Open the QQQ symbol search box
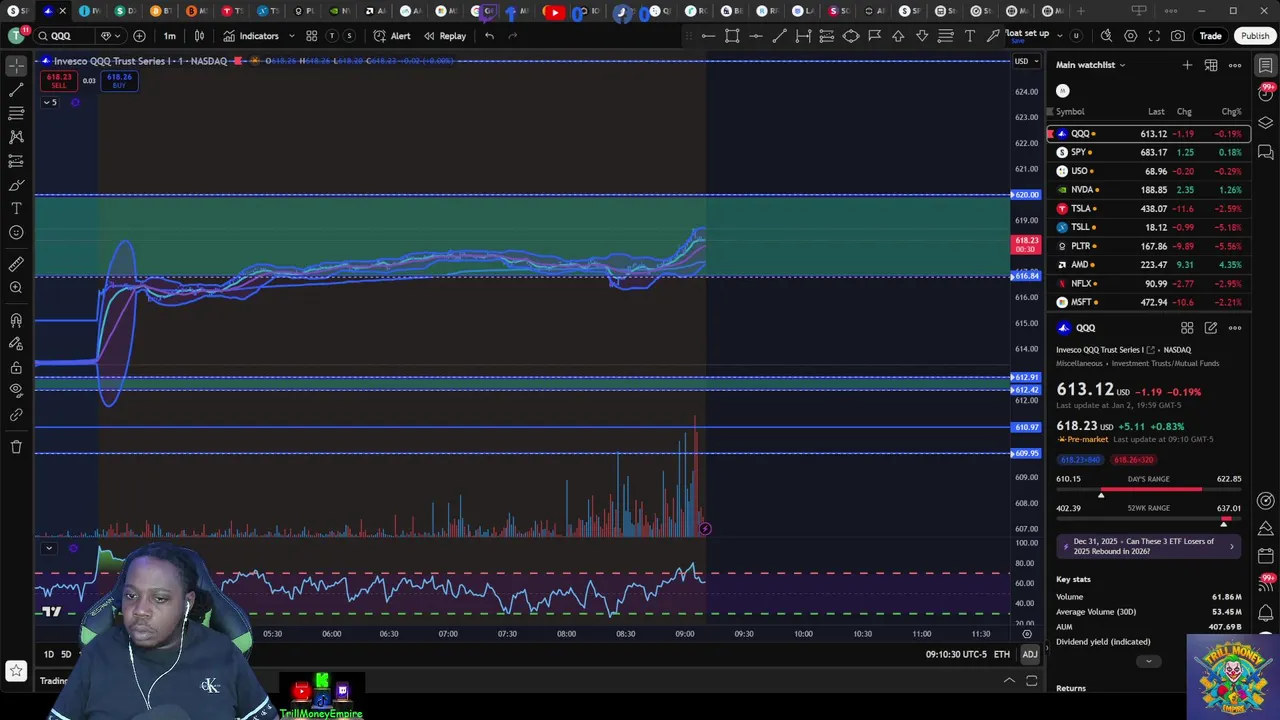1280x720 pixels. (x=62, y=36)
